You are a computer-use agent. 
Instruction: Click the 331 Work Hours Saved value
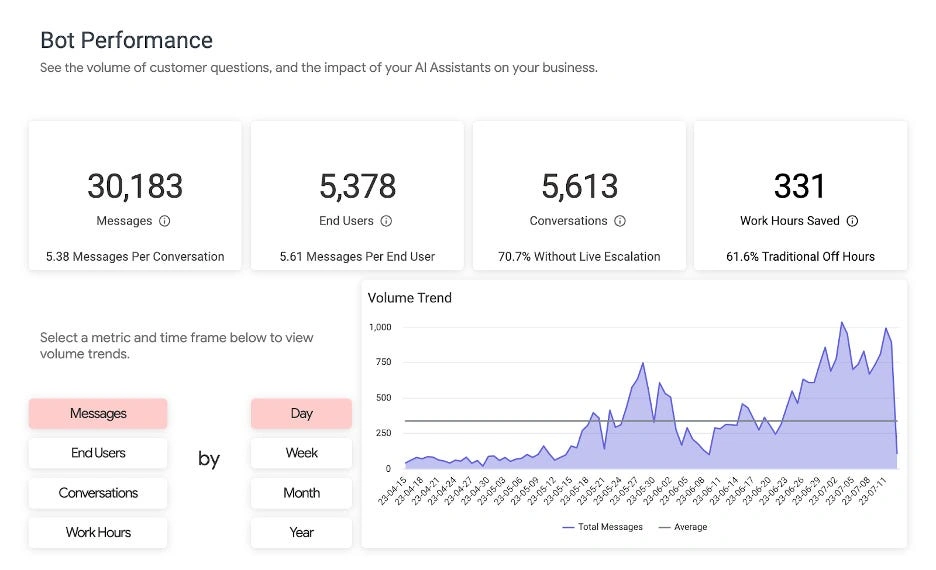tap(800, 186)
